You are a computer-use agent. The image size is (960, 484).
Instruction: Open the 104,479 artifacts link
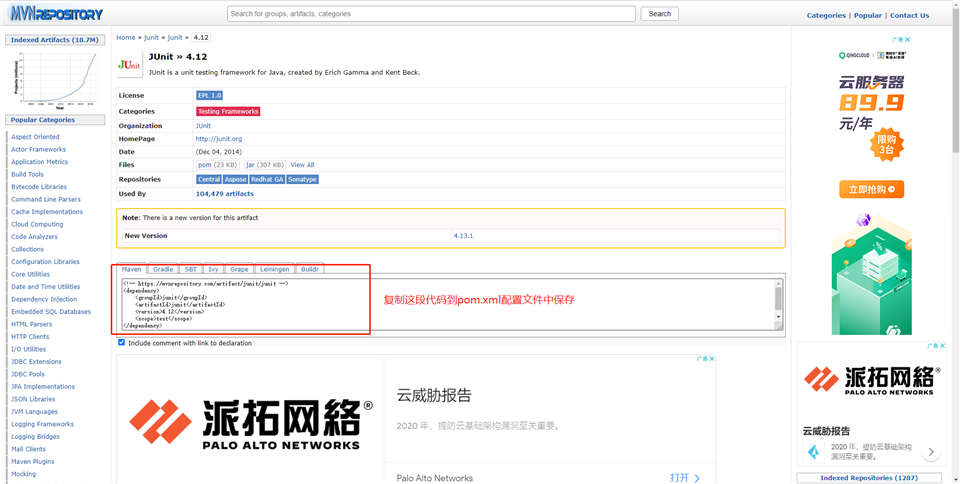coord(225,193)
